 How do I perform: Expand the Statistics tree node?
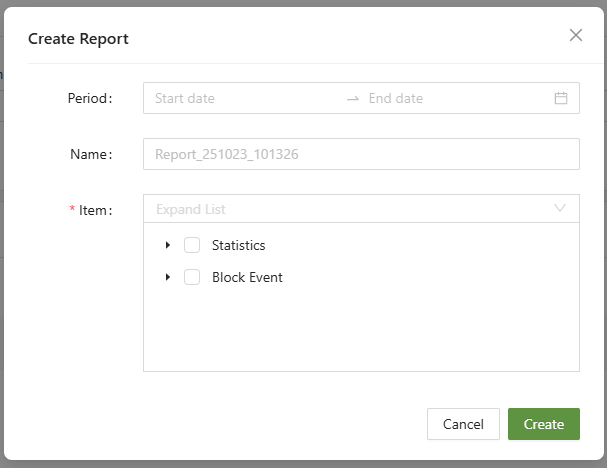point(168,245)
